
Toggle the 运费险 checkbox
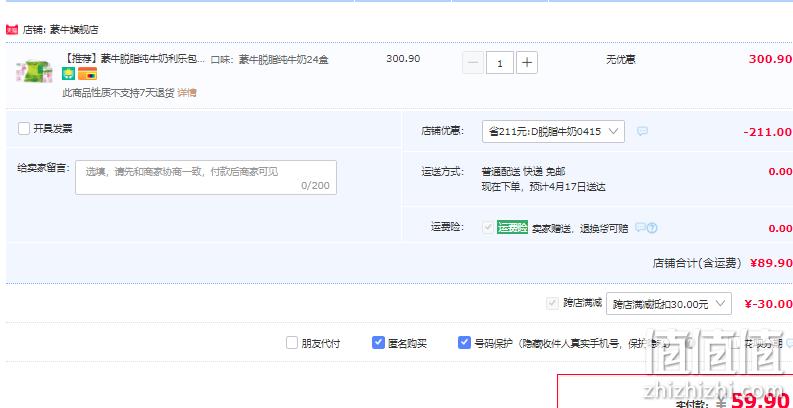coord(488,228)
